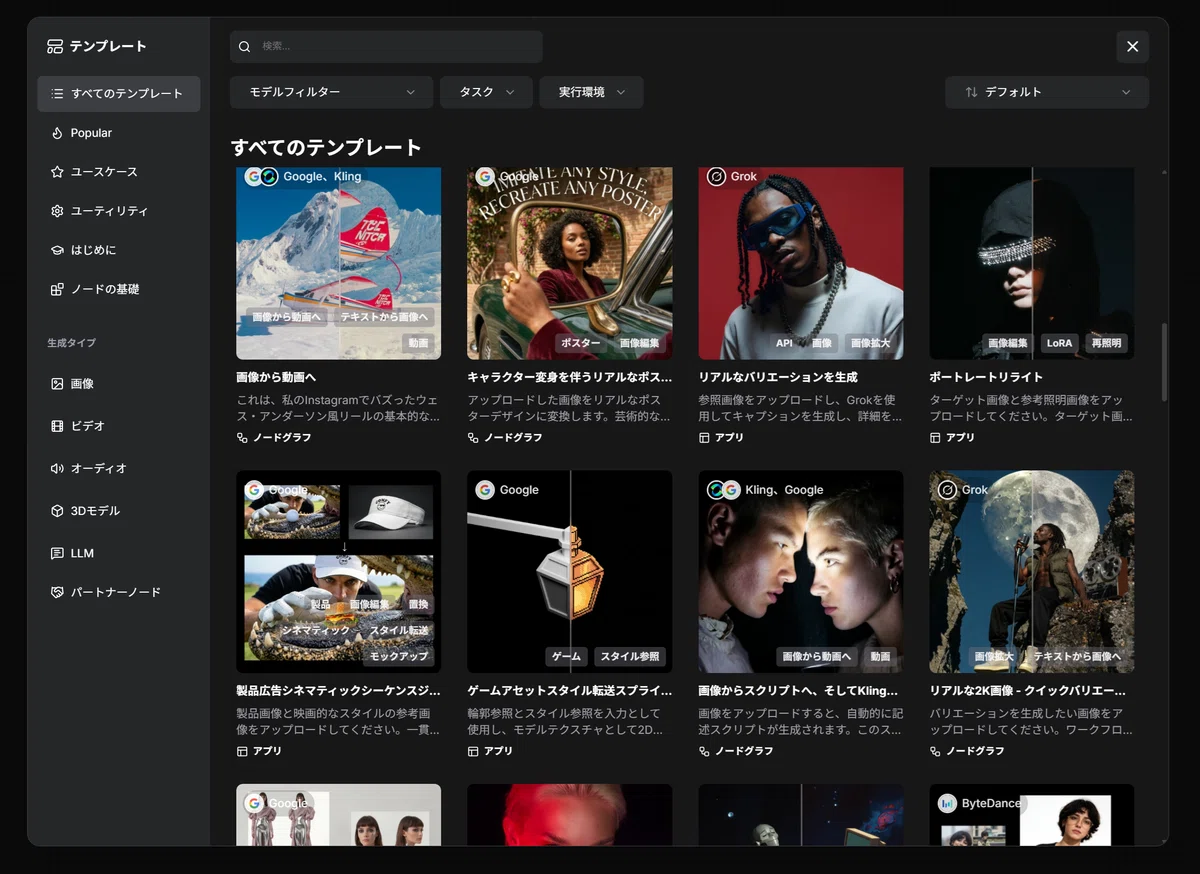Screen dimensions: 1200x874
Task: Click the app icon under ポートレートリライト
Action: click(935, 437)
